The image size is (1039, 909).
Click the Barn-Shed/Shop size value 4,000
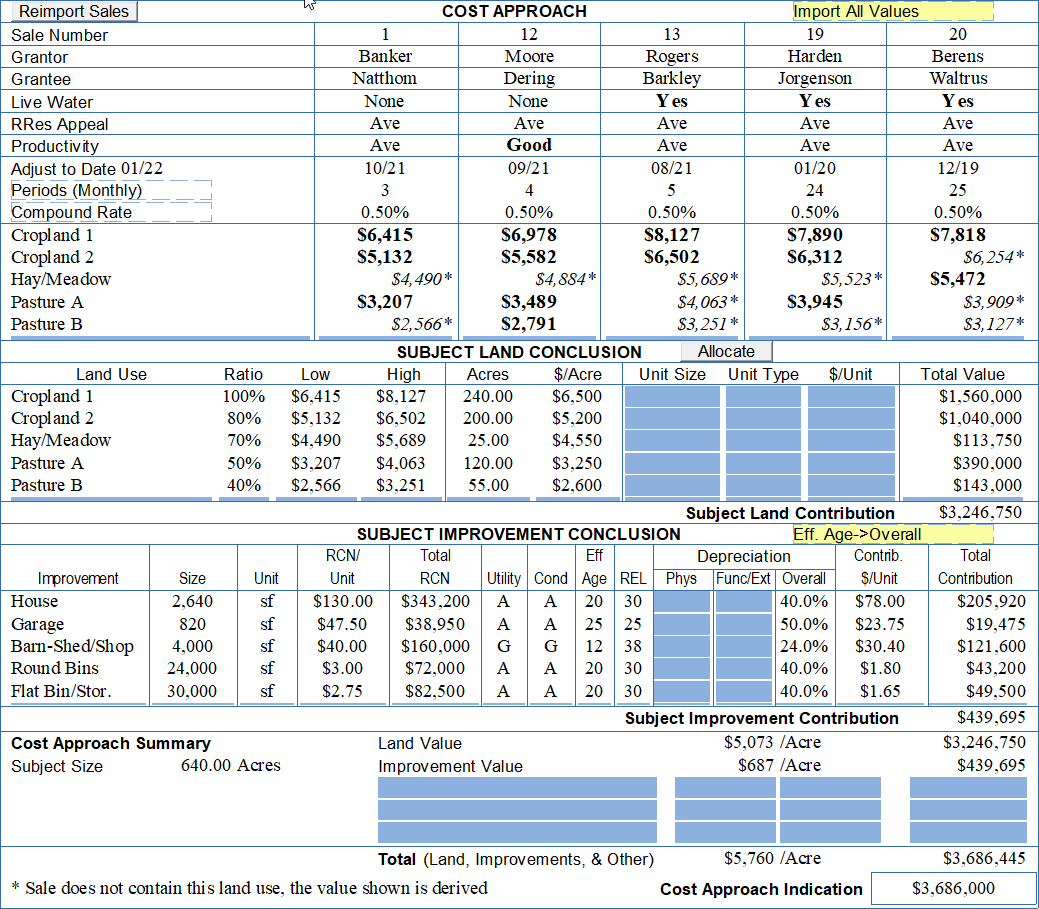(192, 647)
